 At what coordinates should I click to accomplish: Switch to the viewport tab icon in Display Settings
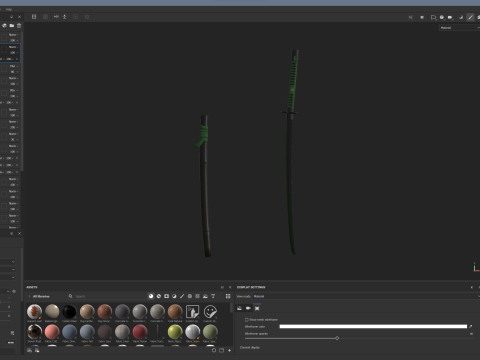[257, 308]
